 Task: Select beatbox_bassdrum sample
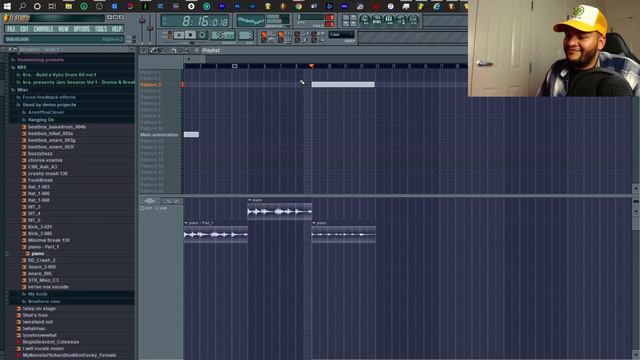click(57, 127)
